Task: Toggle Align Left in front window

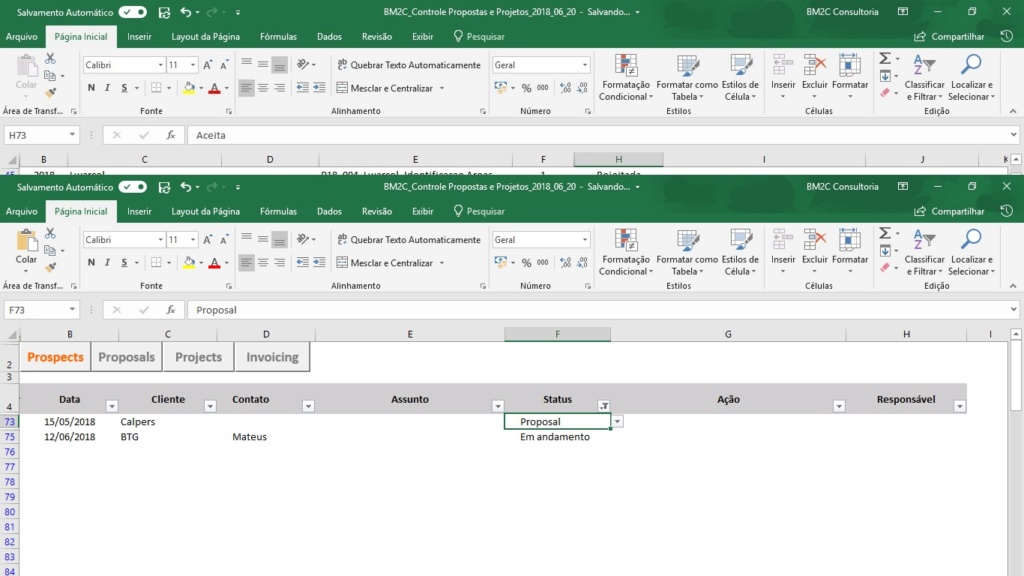Action: pos(246,263)
